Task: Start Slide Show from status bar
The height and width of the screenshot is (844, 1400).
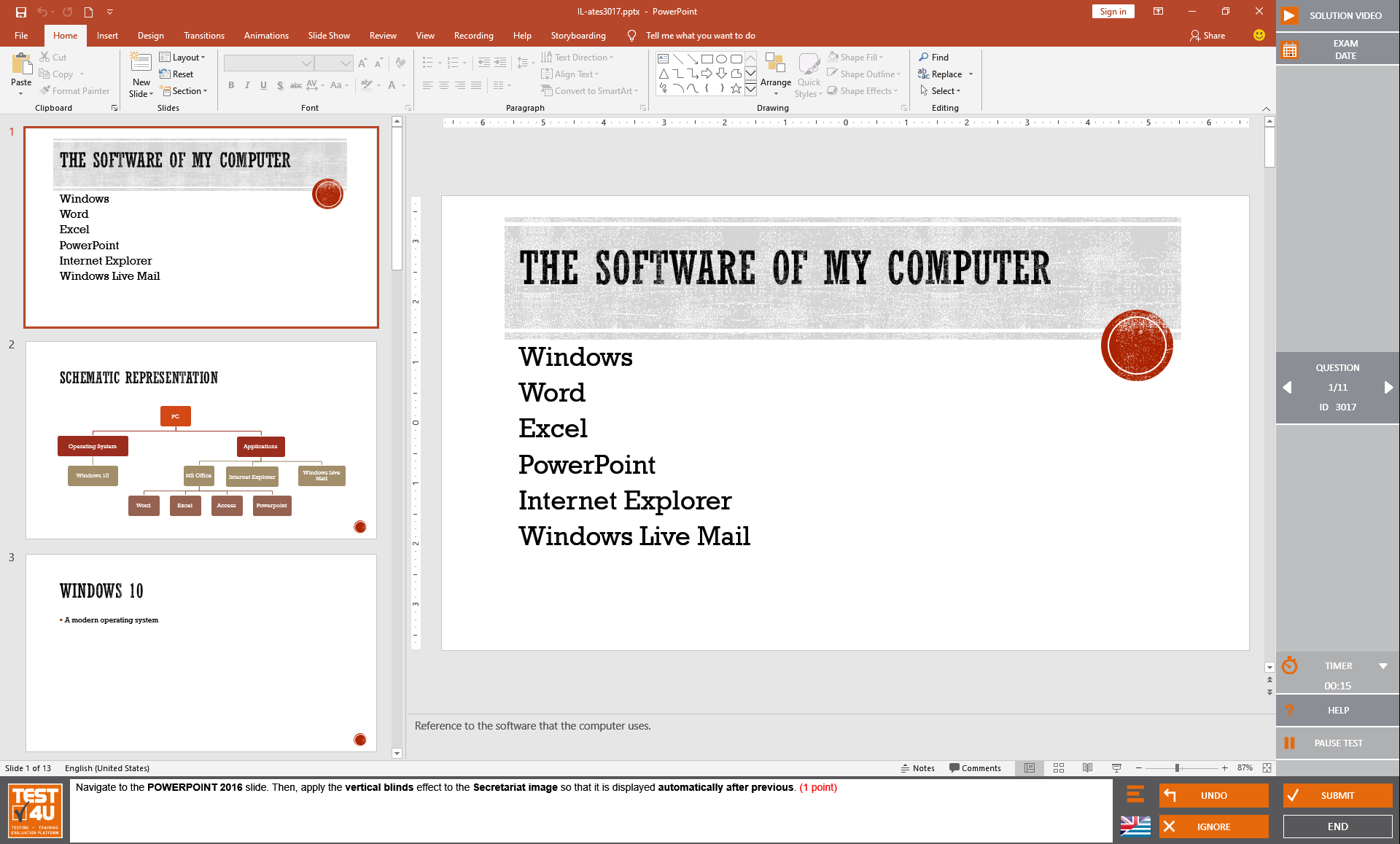Action: 1116,768
